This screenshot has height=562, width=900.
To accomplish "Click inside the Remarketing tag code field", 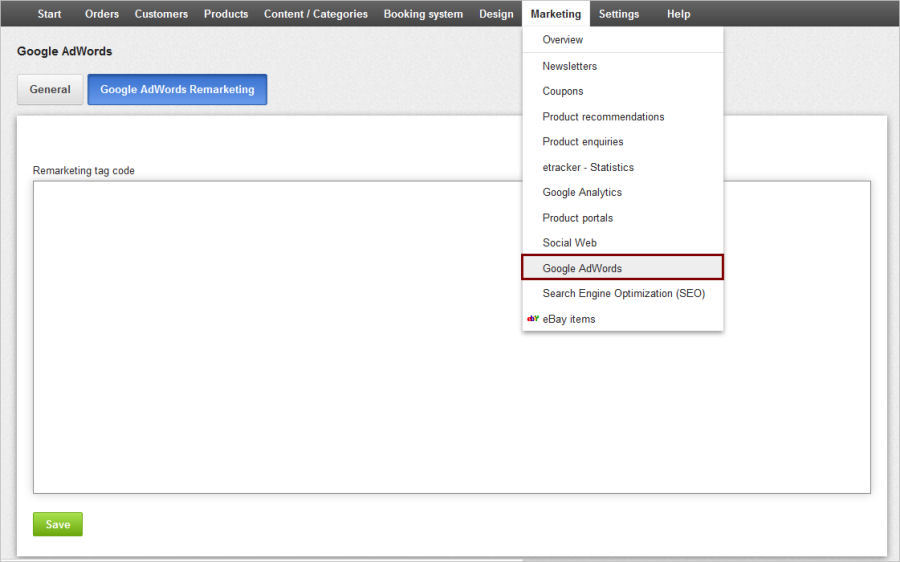I will 452,338.
